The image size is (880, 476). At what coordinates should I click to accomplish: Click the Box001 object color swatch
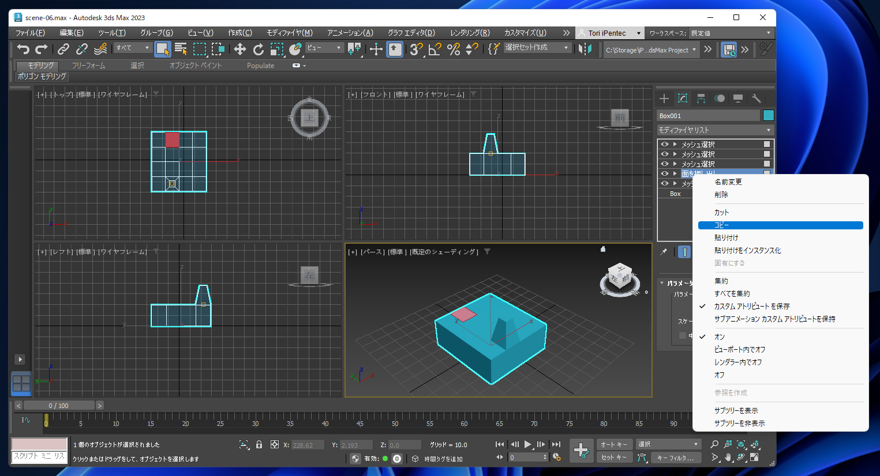[768, 115]
